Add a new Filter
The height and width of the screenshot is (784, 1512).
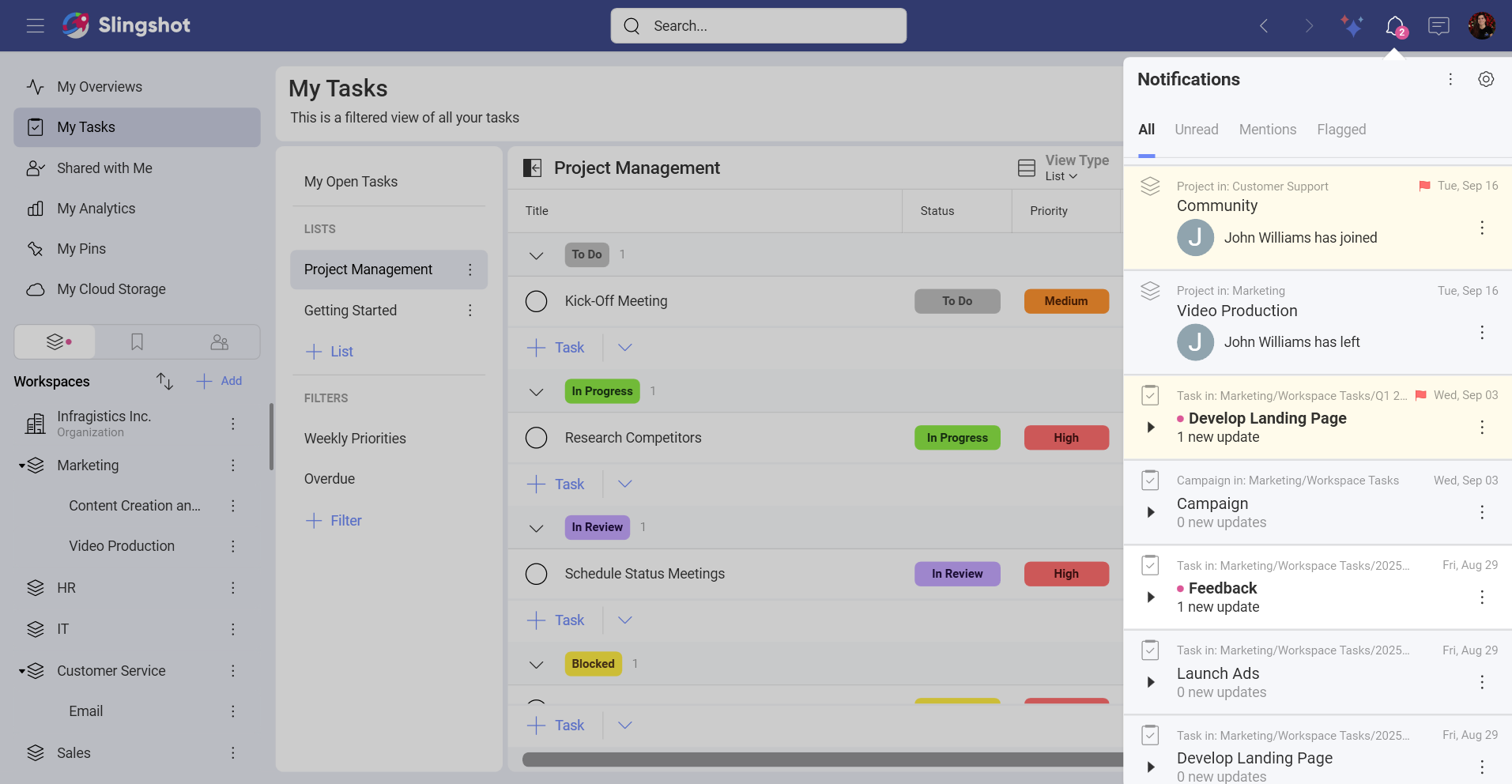(334, 521)
